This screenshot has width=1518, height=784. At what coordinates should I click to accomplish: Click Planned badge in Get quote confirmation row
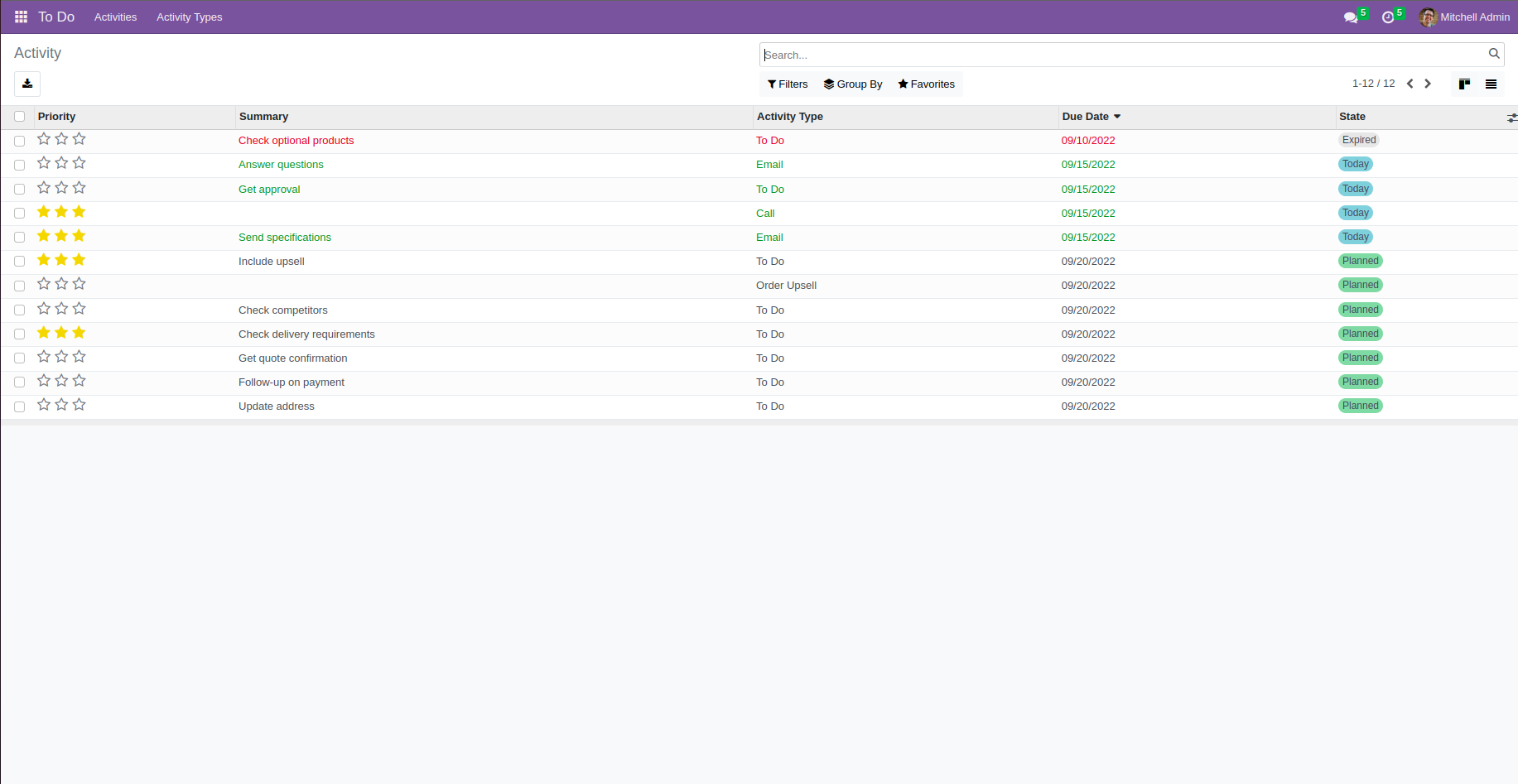(1361, 358)
